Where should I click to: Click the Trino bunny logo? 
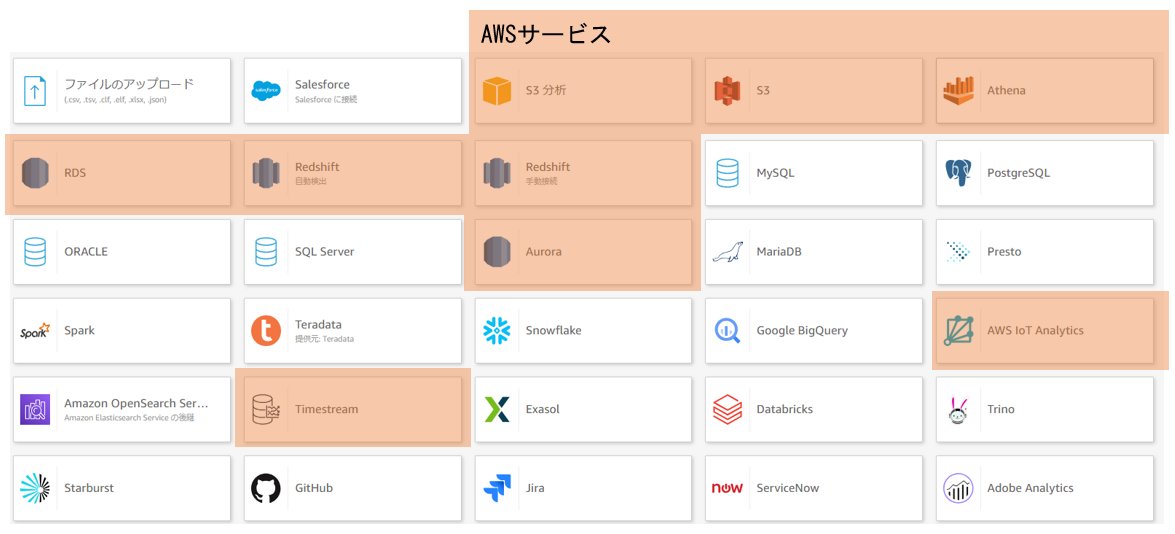click(958, 409)
